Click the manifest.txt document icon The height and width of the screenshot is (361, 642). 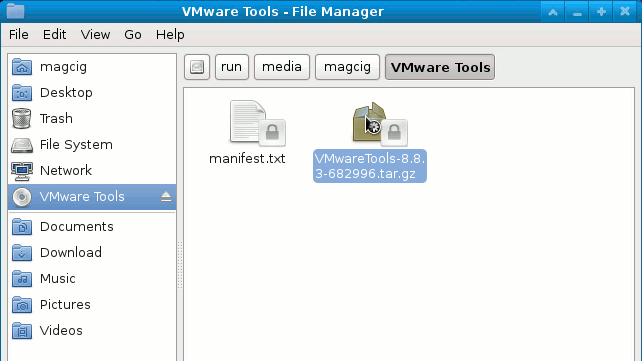pos(257,123)
